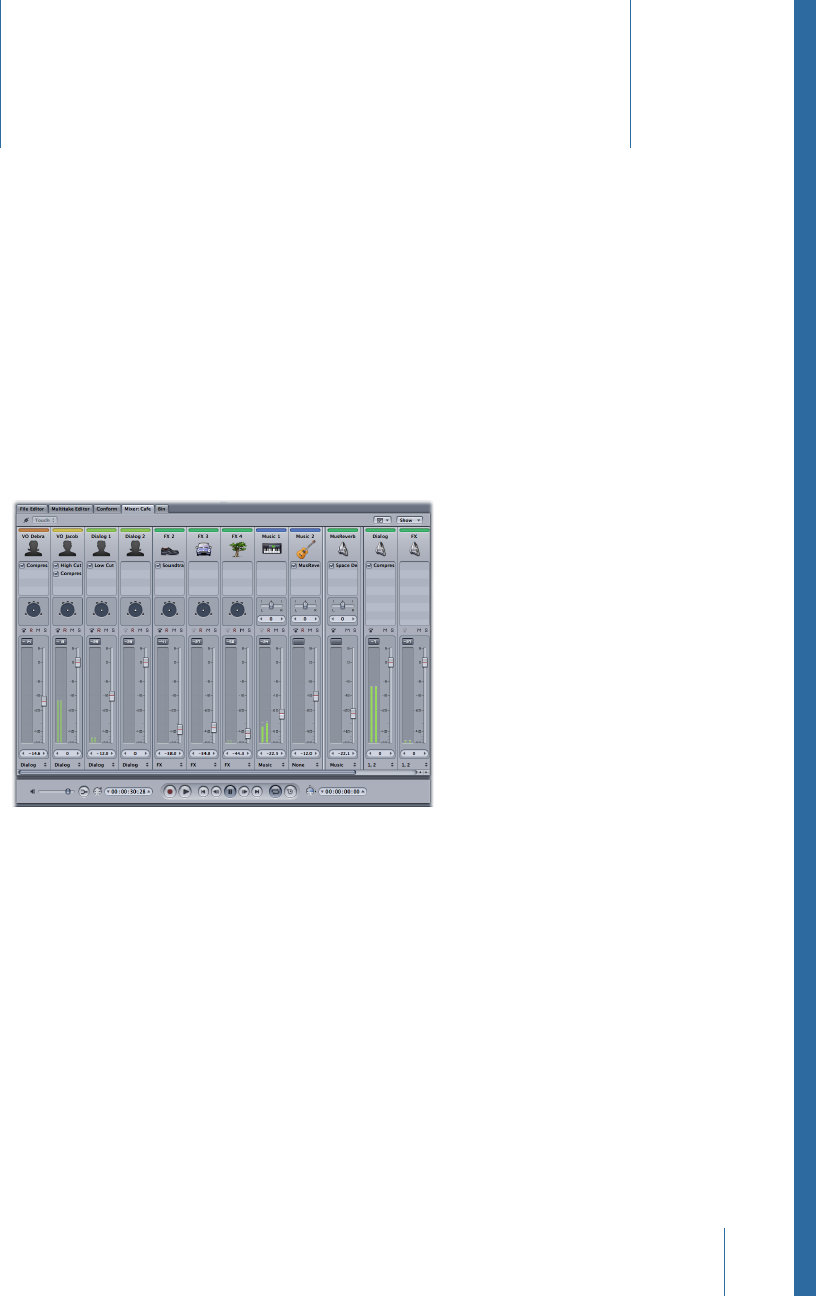Click the shoe icon on FX 2
Image resolution: width=816 pixels, height=1296 pixels.
click(x=169, y=549)
